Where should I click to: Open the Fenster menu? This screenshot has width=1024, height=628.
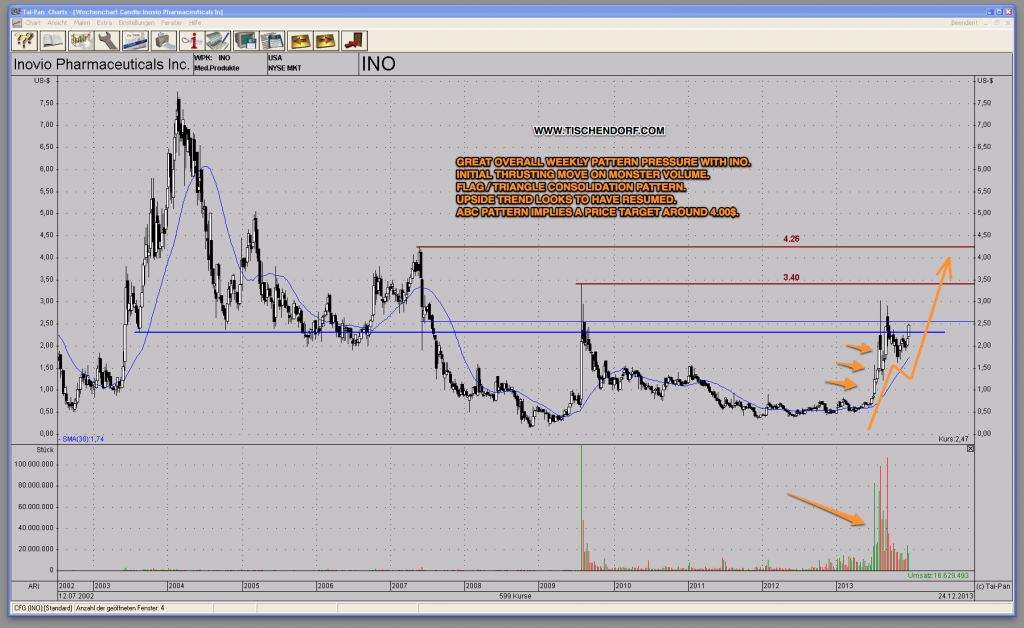(x=172, y=22)
